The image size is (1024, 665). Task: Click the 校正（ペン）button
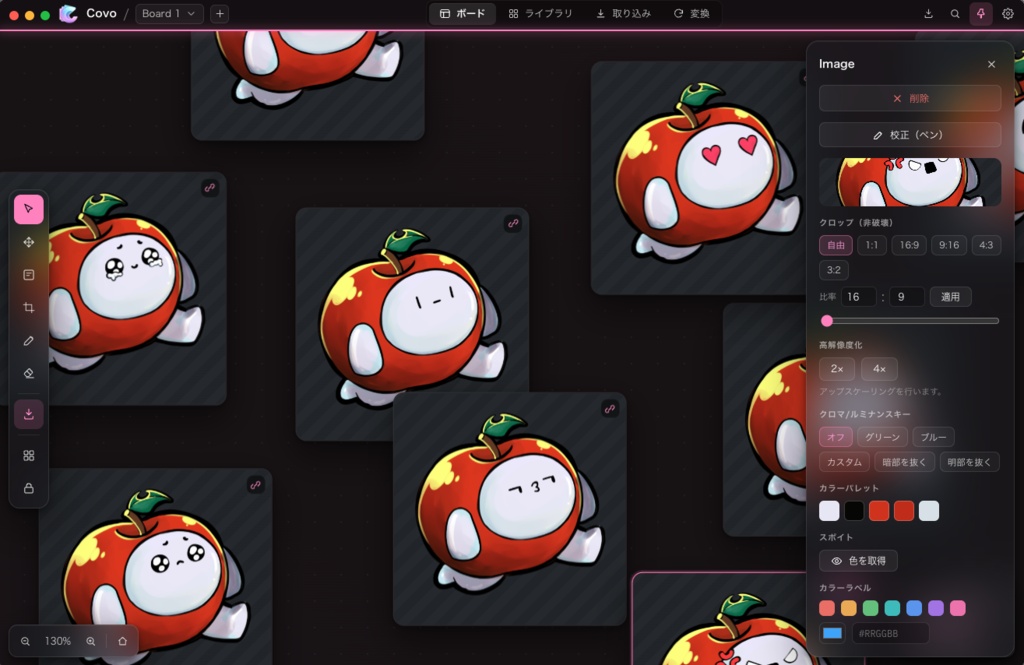910,135
